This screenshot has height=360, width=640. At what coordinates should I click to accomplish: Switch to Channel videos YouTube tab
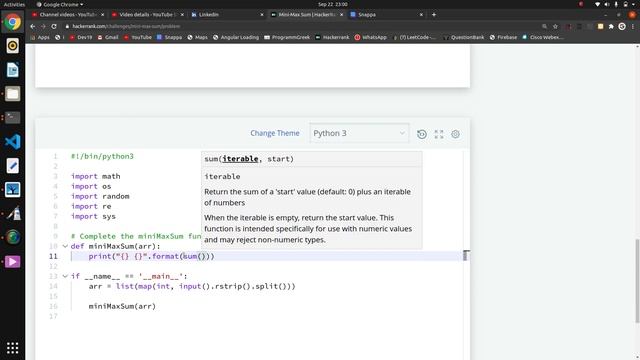pos(67,14)
